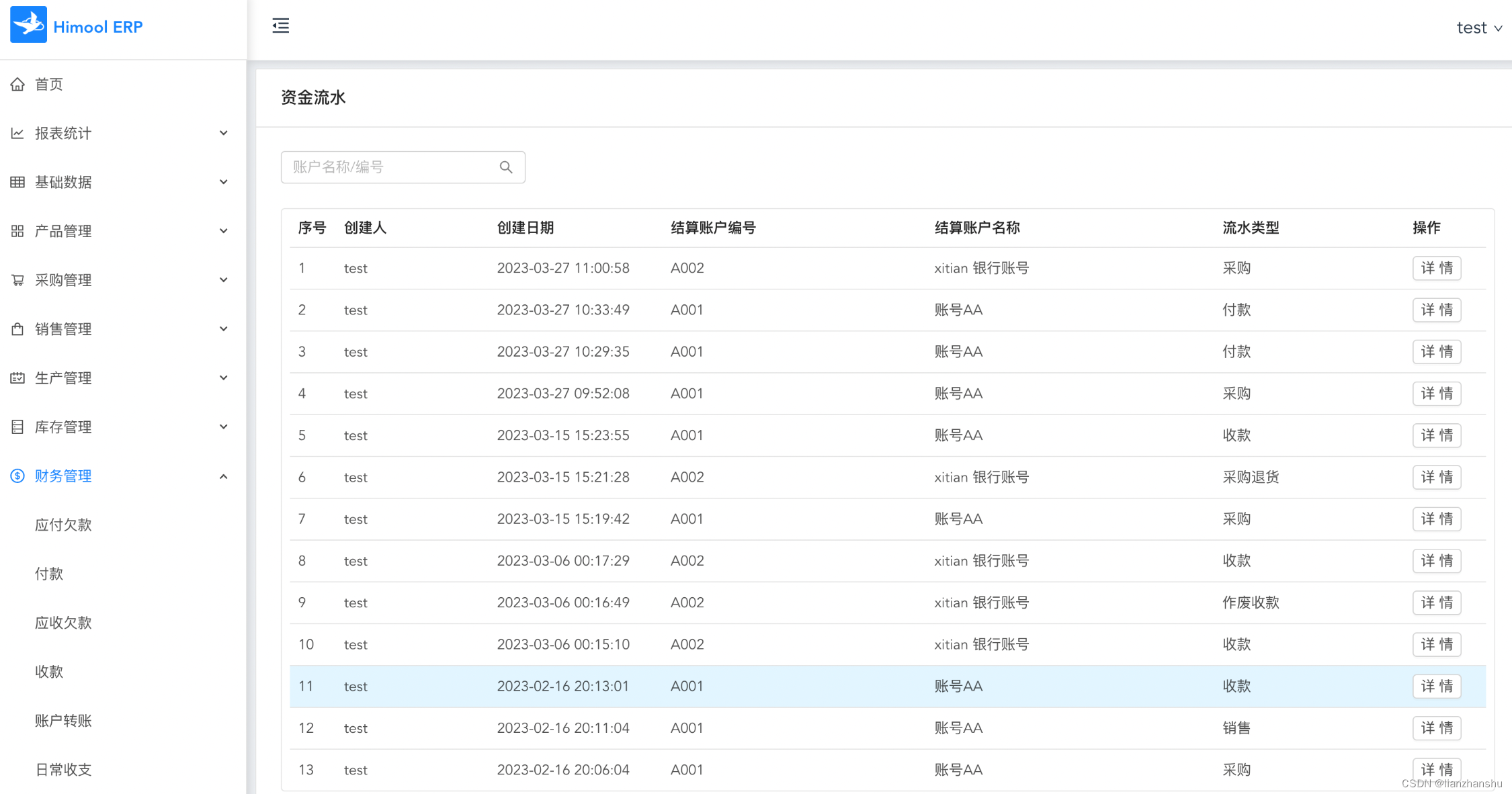Go to 首页 menu item

pos(123,84)
